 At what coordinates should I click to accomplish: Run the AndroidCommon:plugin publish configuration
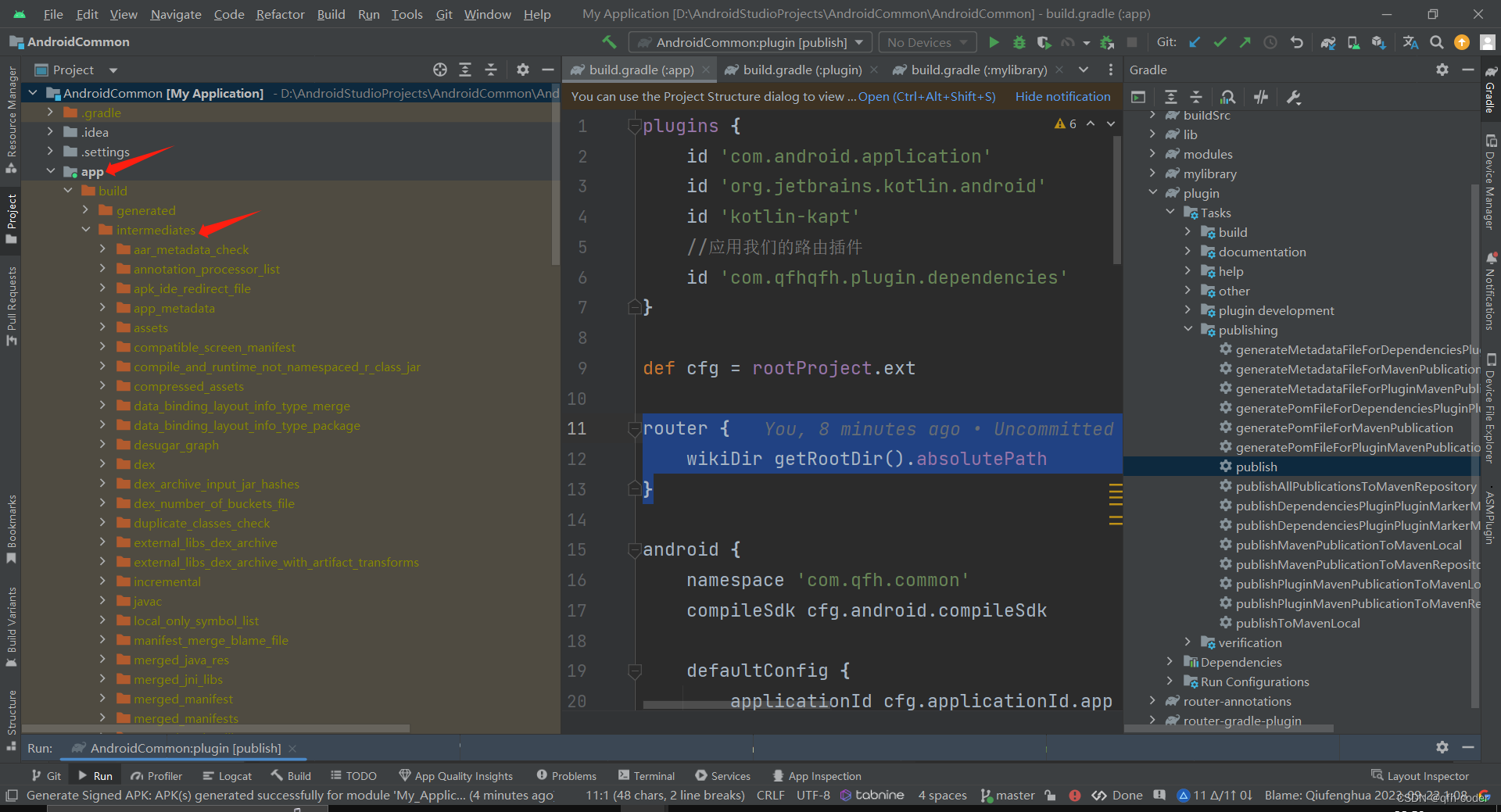pyautogui.click(x=994, y=42)
